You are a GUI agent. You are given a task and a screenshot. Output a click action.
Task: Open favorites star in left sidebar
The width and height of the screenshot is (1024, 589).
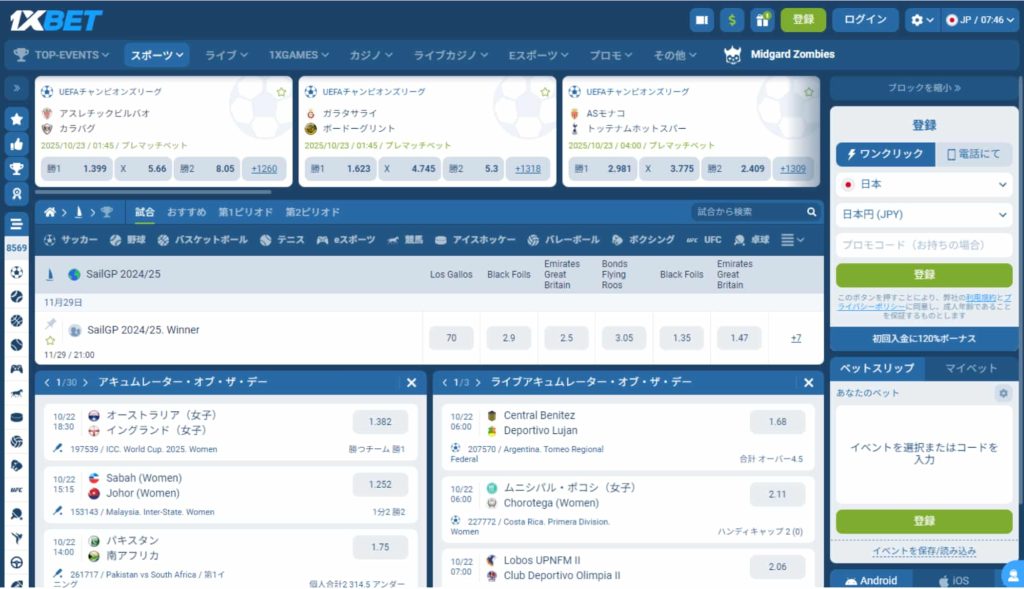pos(17,118)
